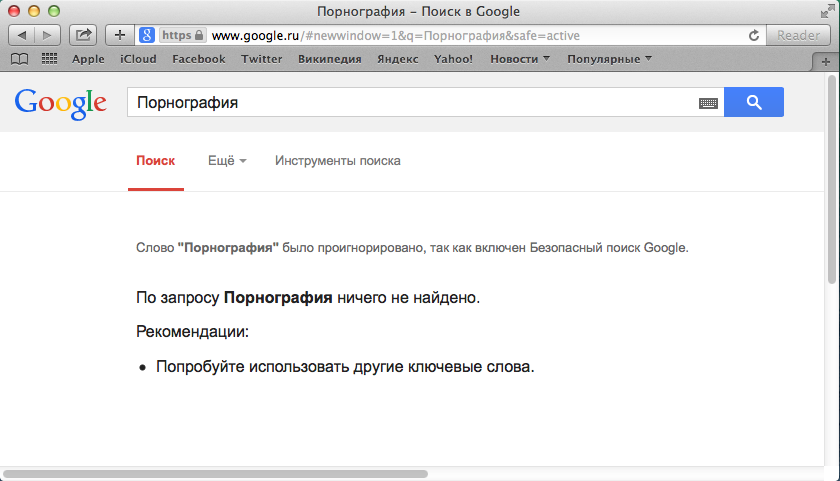Expand the Популярные bookmarks folder
840x481 pixels.
click(x=609, y=59)
